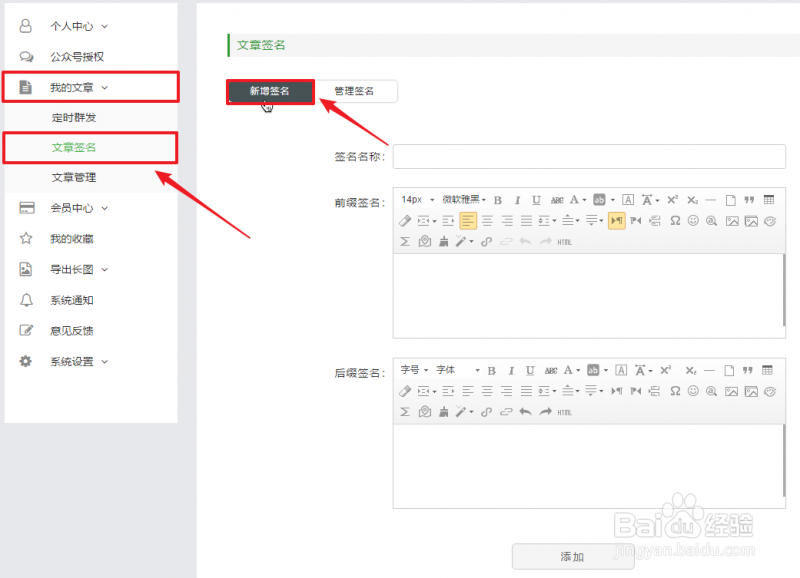Toggle center alignment in prefix editor
The height and width of the screenshot is (578, 800).
487,221
